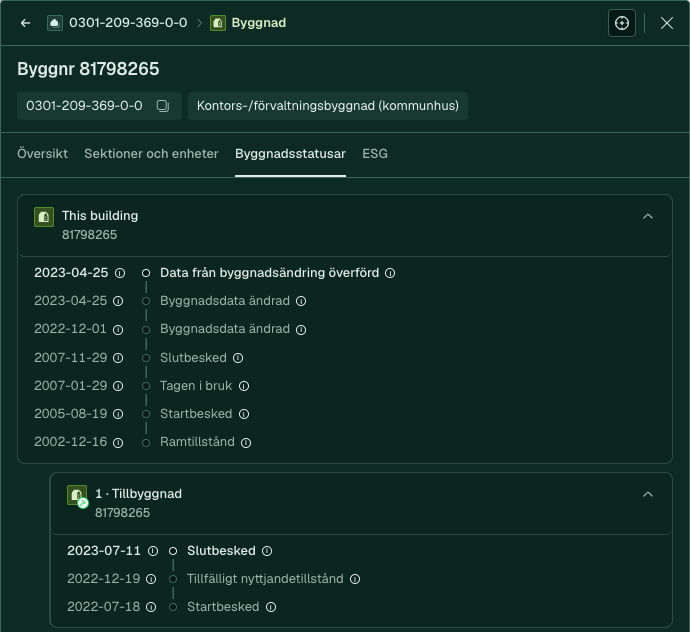Click the Byggnad breadcrumb building icon
This screenshot has height=632, width=690.
pos(218,23)
